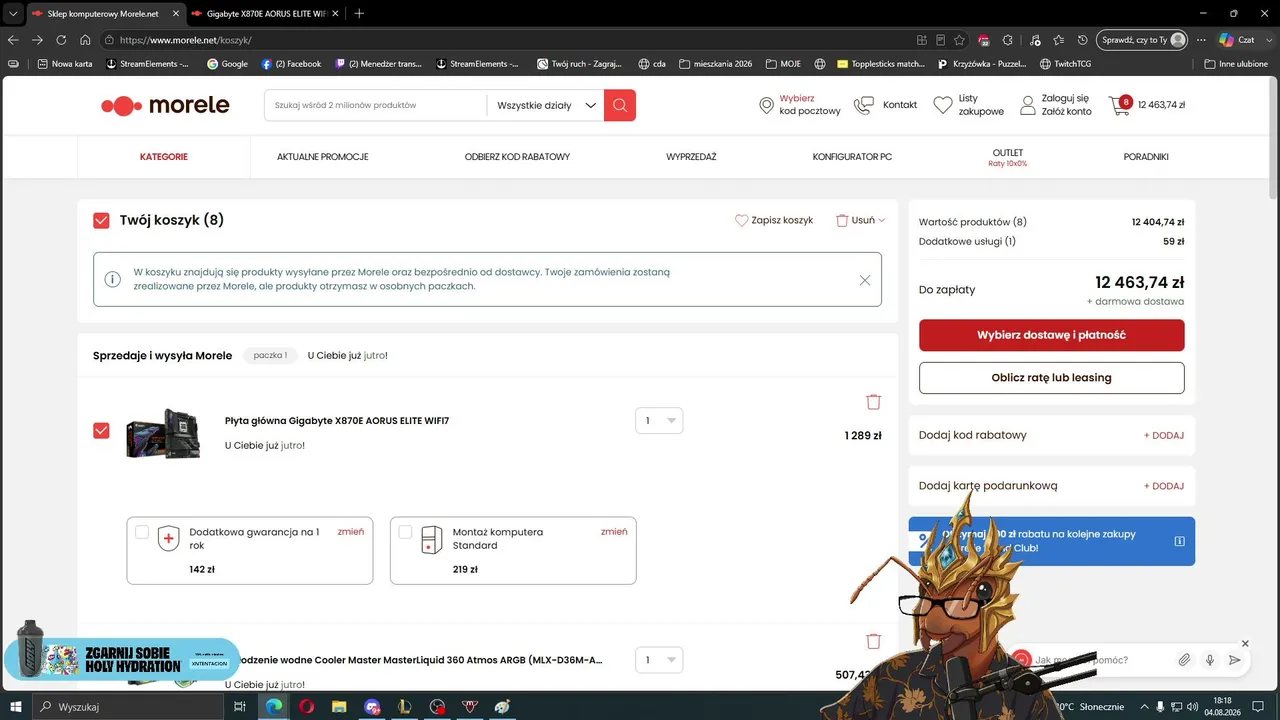1280x720 pixels.
Task: Go to ODBIERZ KOD RABATOWY
Action: coord(517,157)
